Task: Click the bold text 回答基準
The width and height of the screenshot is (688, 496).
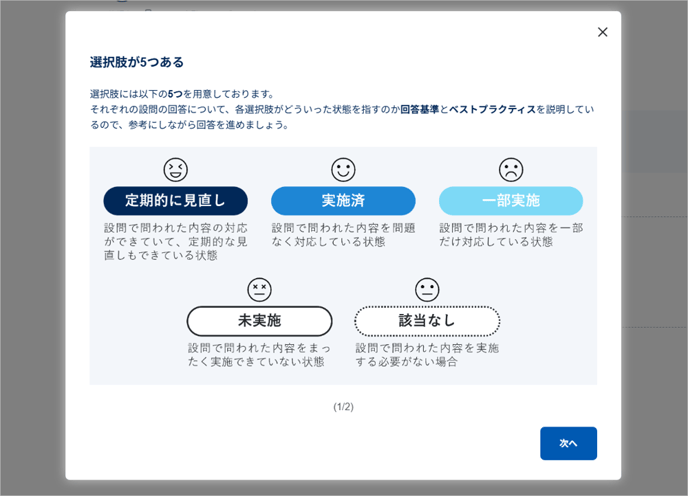Action: [x=419, y=109]
